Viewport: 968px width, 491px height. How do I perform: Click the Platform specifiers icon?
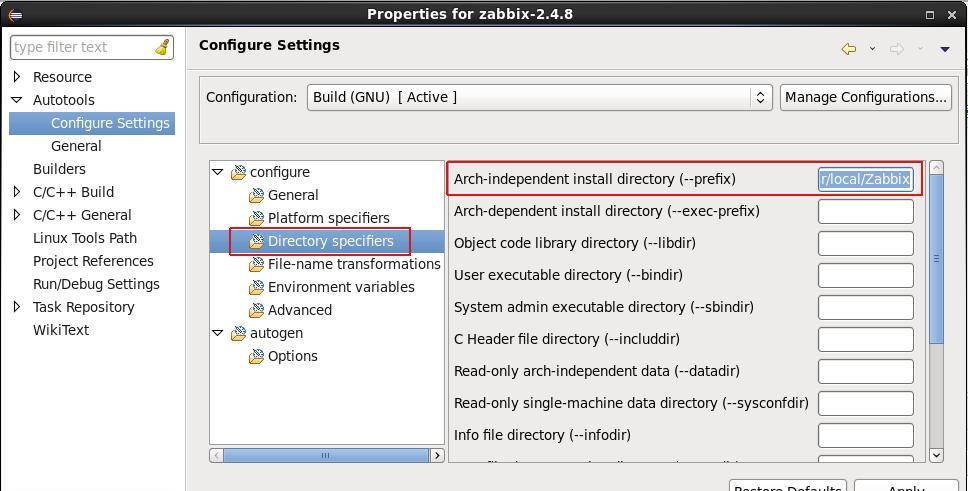(x=256, y=218)
